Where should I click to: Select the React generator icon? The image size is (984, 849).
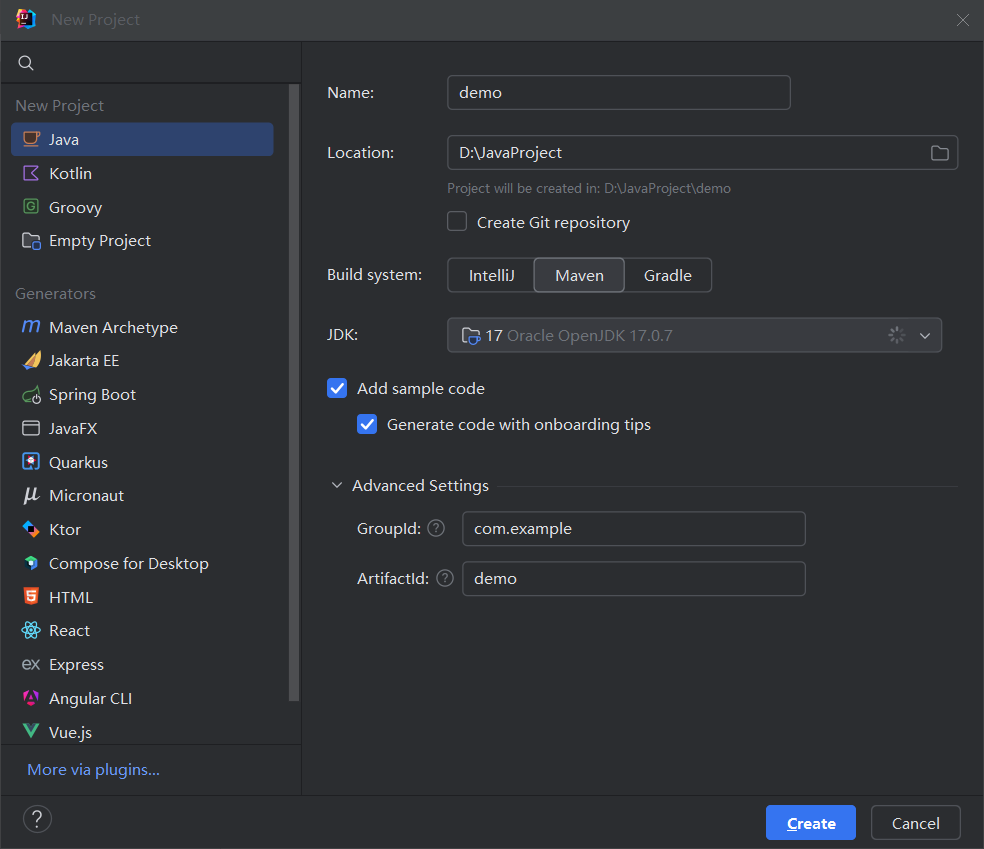31,631
